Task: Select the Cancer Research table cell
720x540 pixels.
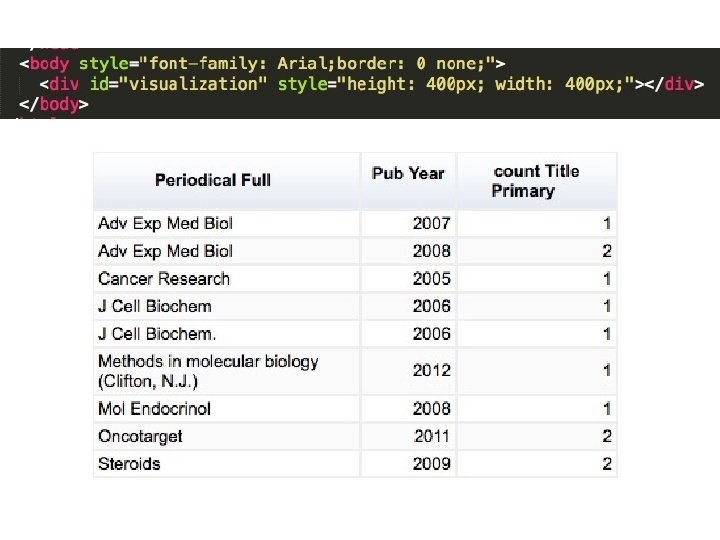Action: point(164,279)
